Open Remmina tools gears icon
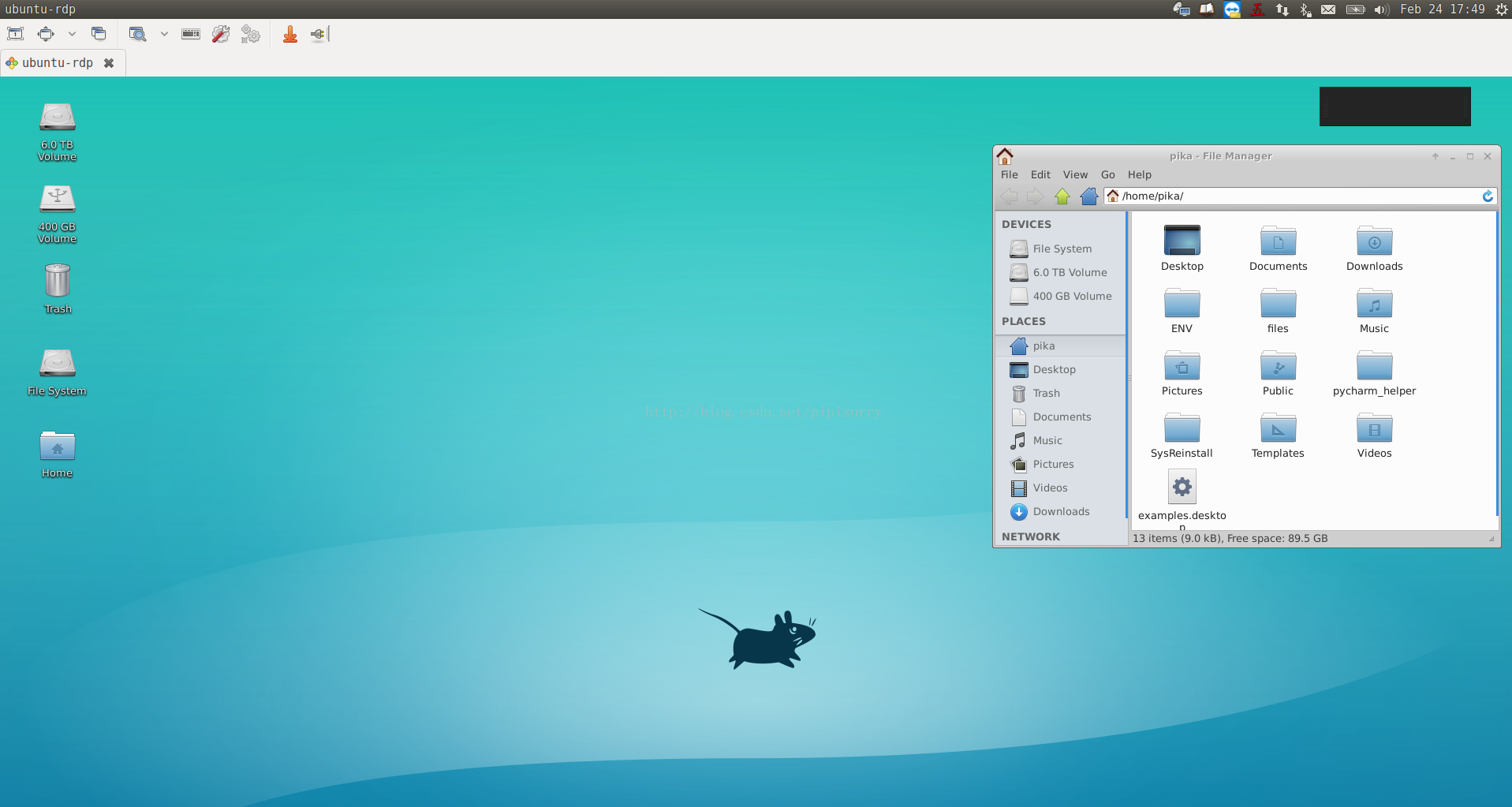 [251, 34]
